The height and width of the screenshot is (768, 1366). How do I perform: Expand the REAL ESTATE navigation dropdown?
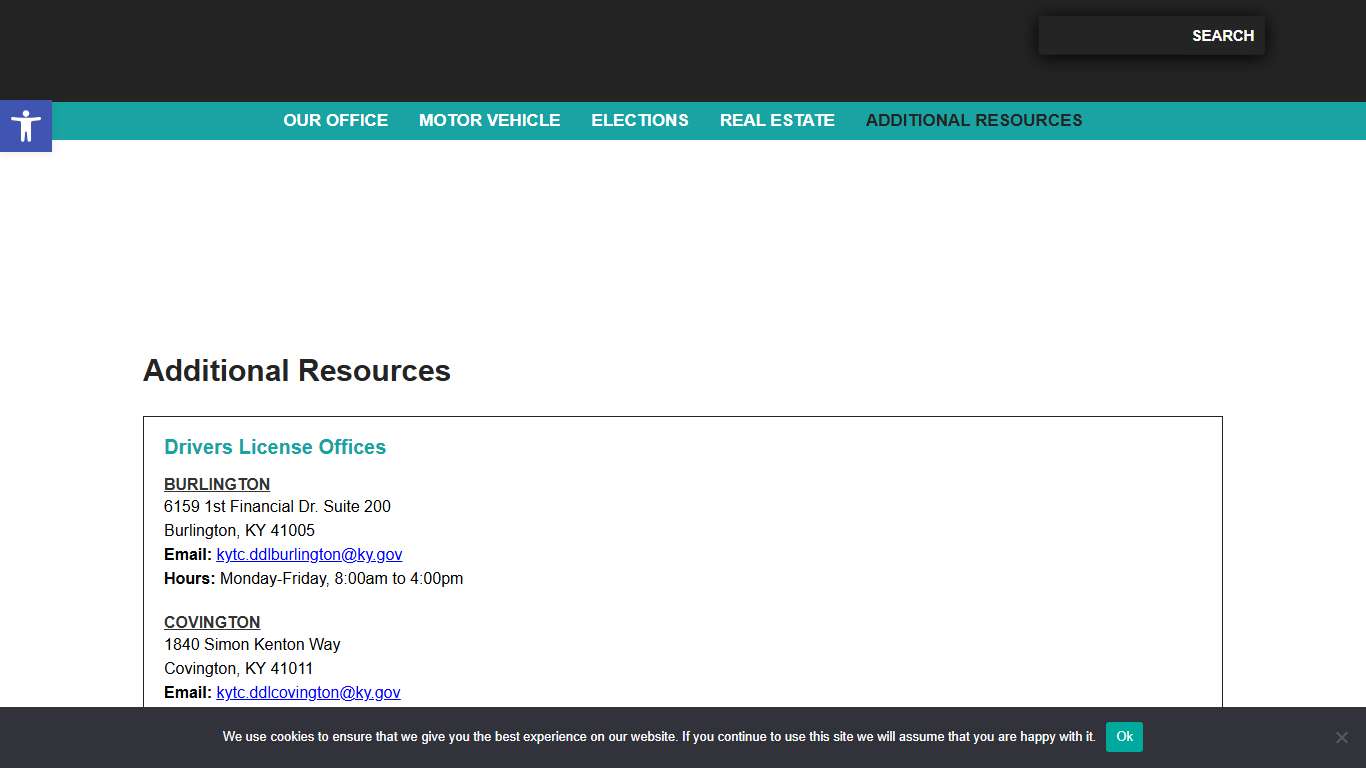coord(777,120)
